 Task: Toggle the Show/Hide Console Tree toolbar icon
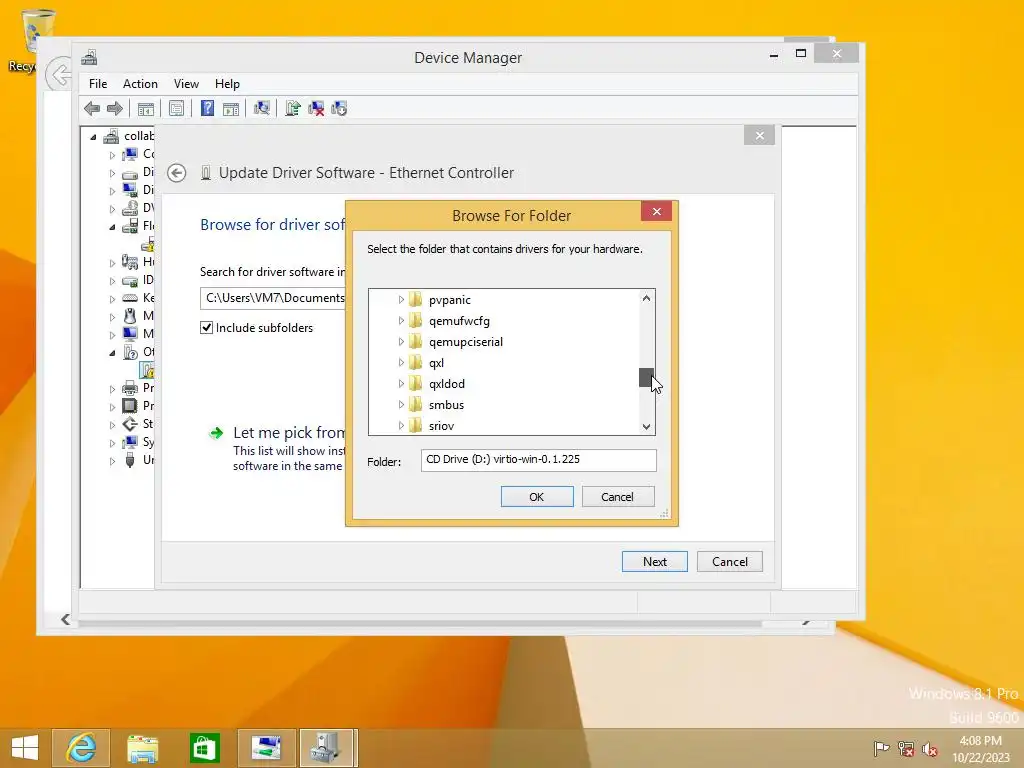tap(146, 108)
